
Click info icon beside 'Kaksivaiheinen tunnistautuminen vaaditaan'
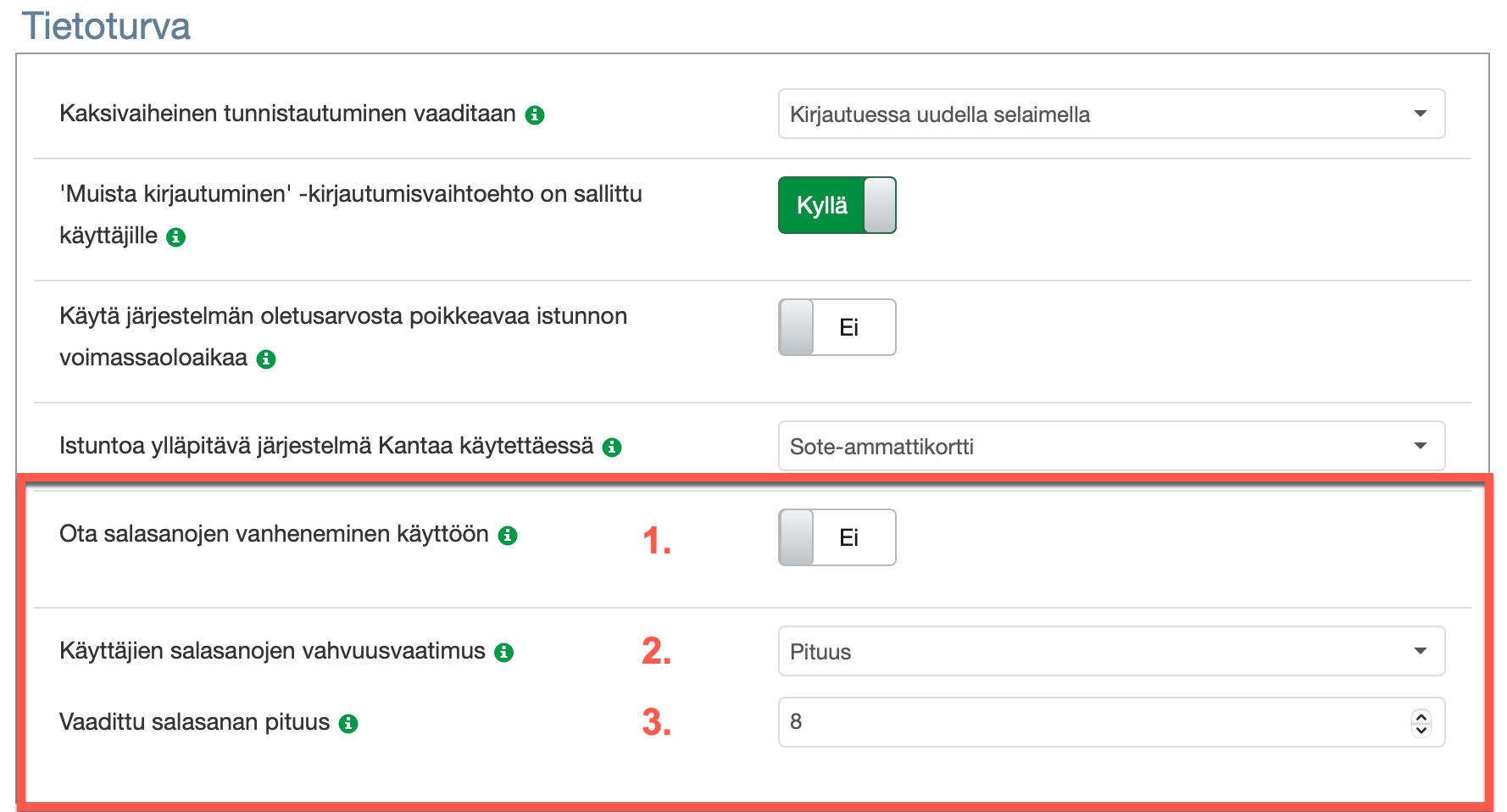(x=535, y=115)
